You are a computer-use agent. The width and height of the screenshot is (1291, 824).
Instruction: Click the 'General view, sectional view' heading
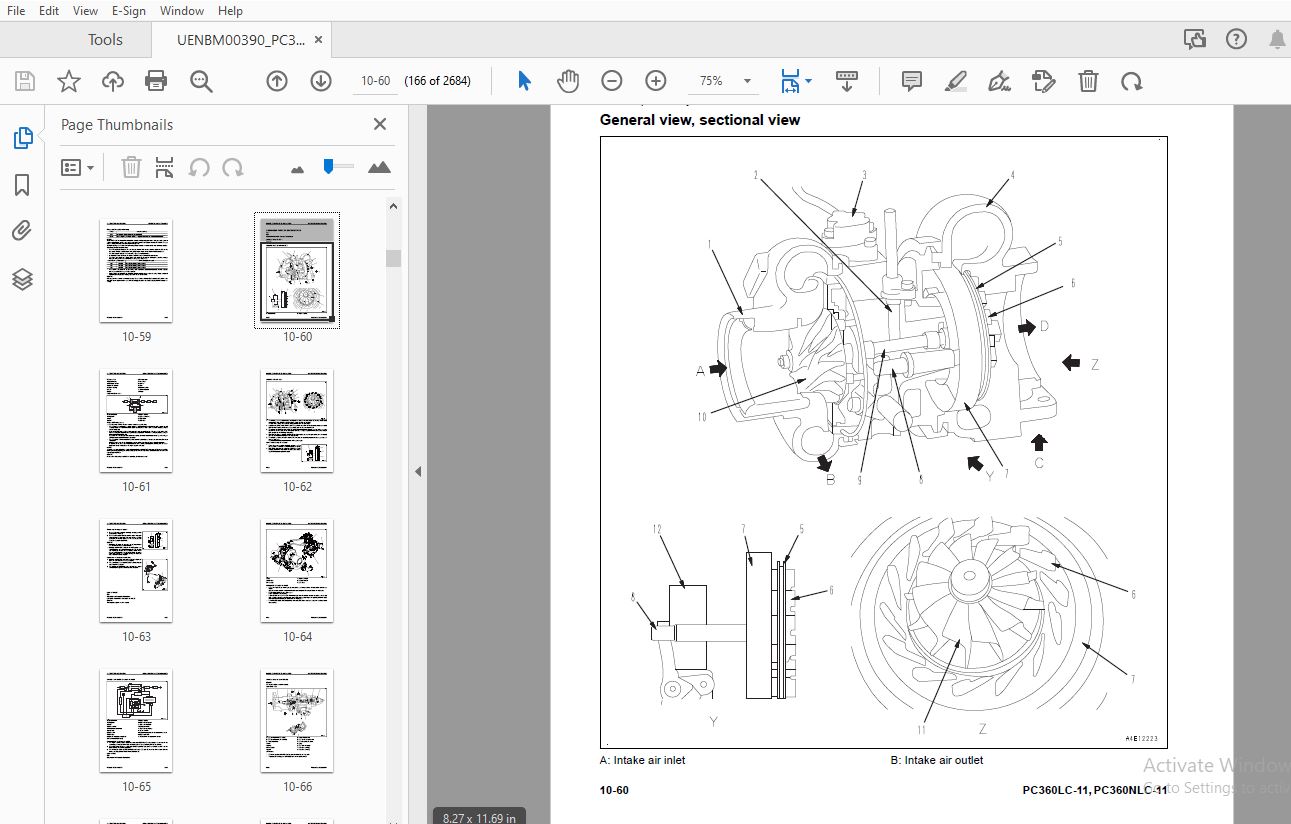[x=699, y=120]
